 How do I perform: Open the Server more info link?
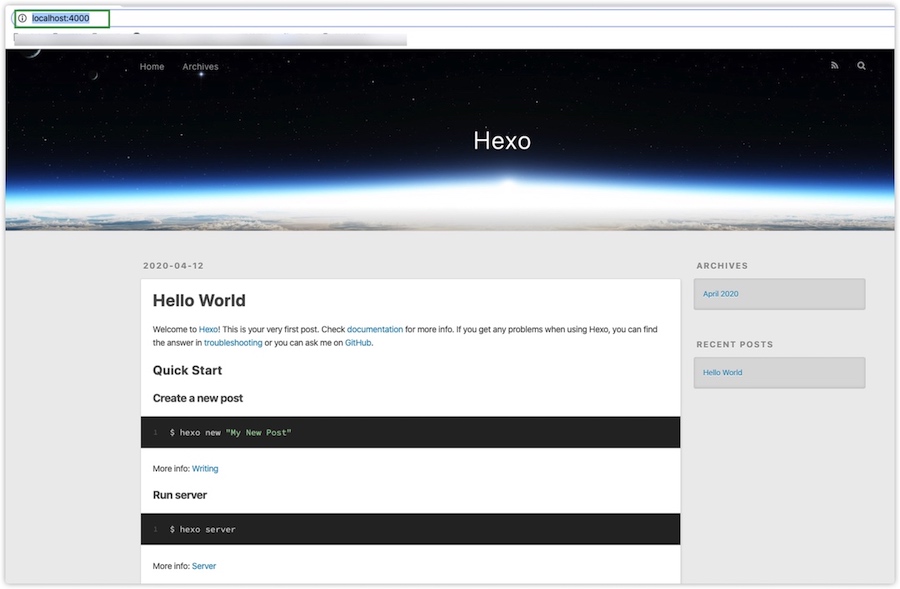(204, 566)
